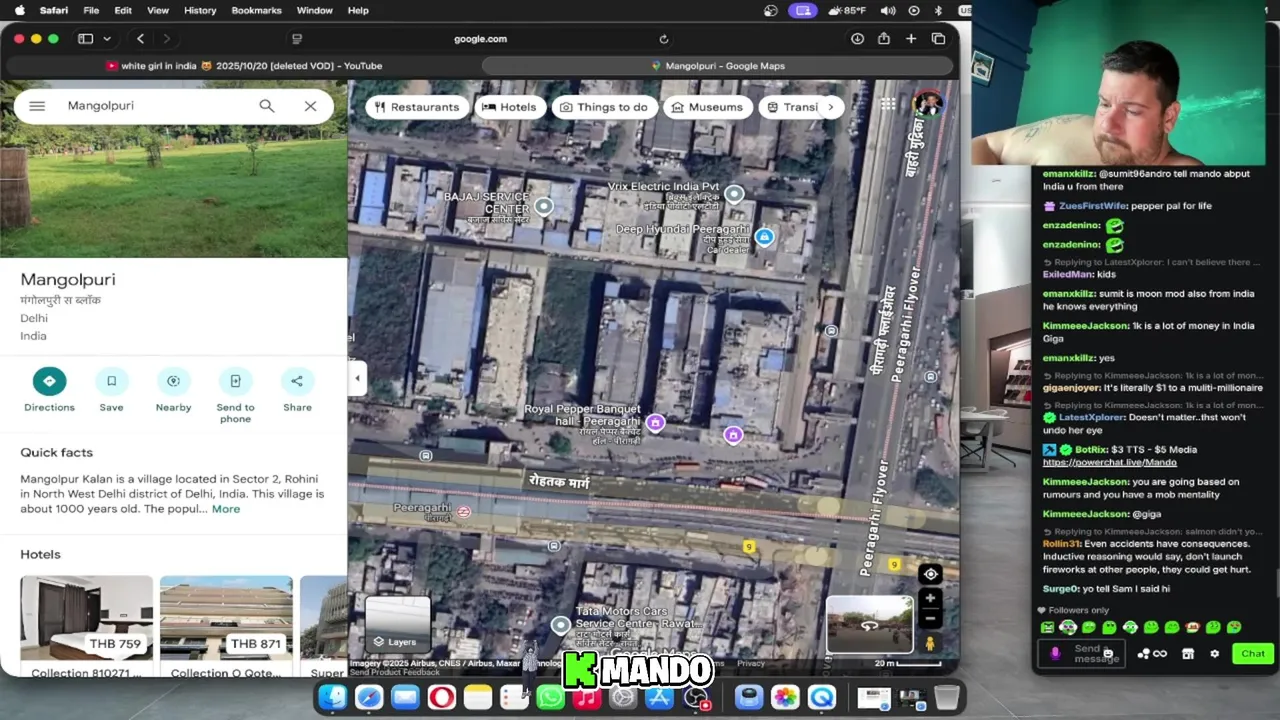Screen dimensions: 1280x720
Task: Open chat settings gear
Action: tap(1214, 653)
